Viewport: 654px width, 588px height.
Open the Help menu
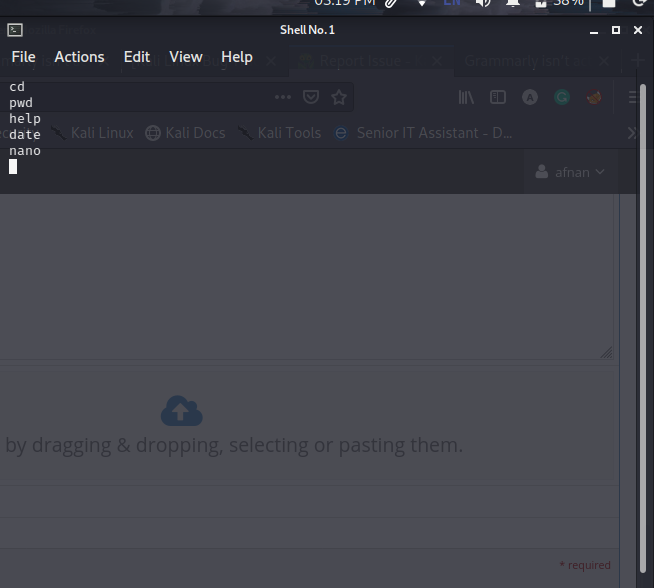point(237,57)
